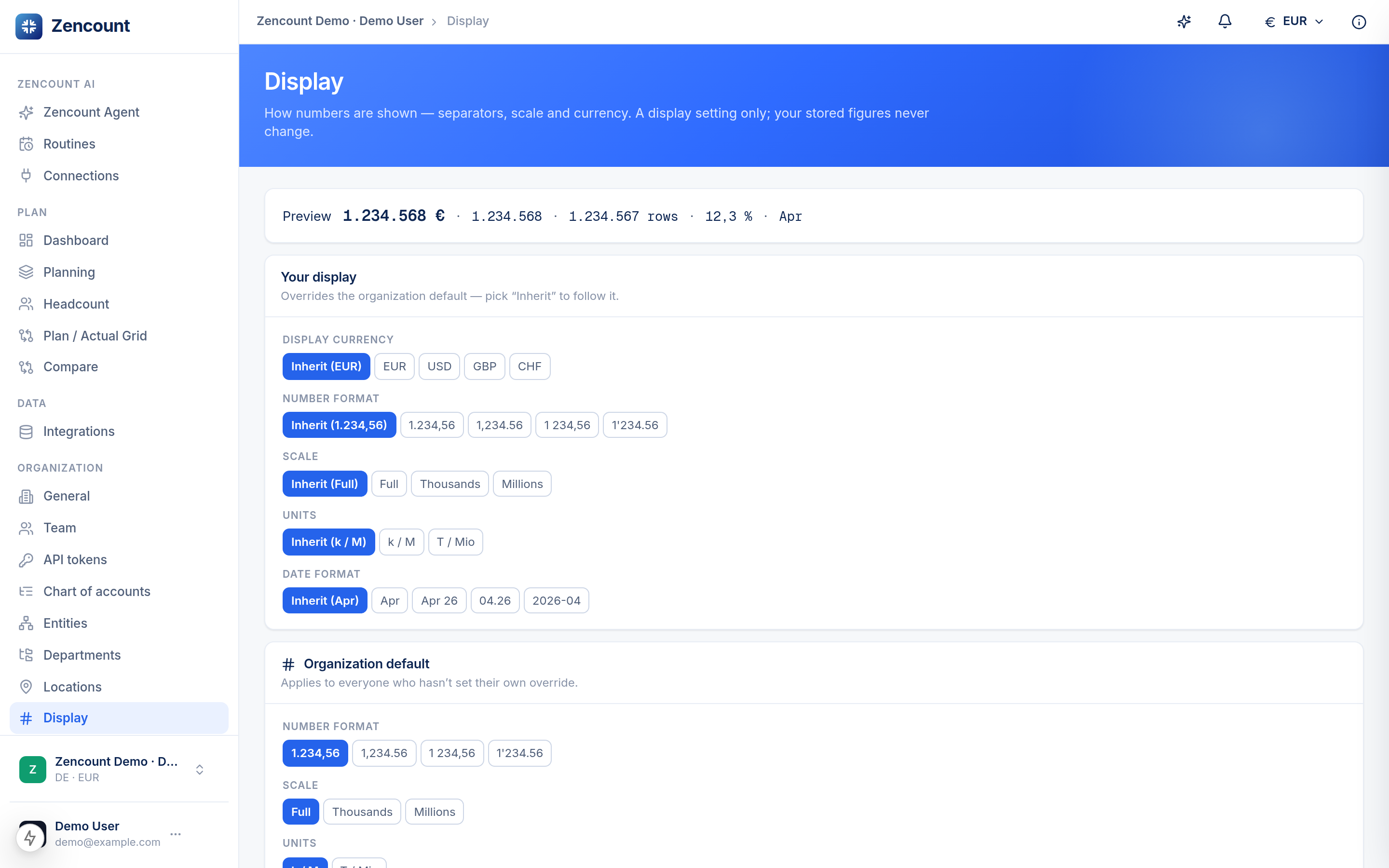Set organization default format to 1,234.56

click(384, 753)
